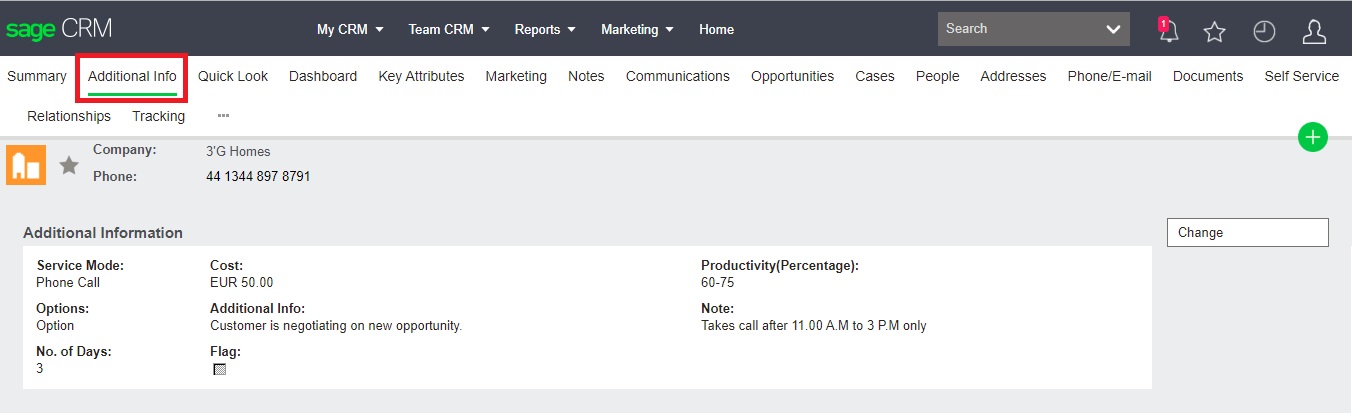Select the Additional Info tab
The height and width of the screenshot is (413, 1352).
point(132,76)
